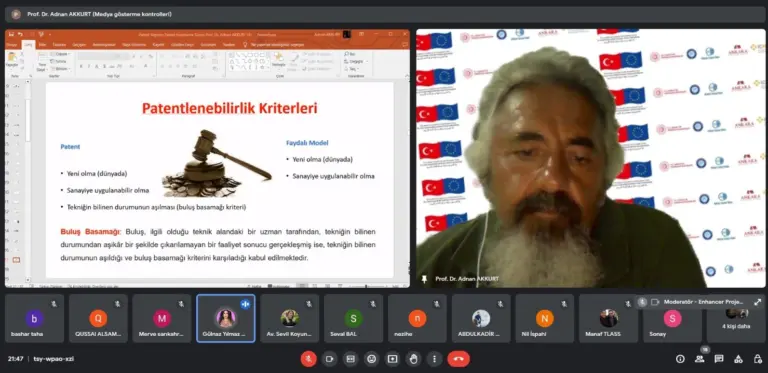This screenshot has width=768, height=373.
Task: Select bashar taha participant tile
Action: pyautogui.click(x=34, y=318)
